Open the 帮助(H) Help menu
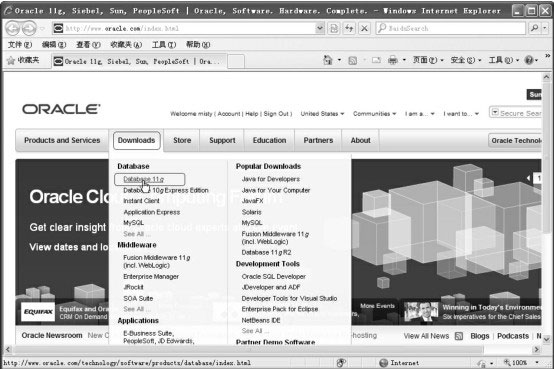Screen dimensions: 554x369 [198, 45]
